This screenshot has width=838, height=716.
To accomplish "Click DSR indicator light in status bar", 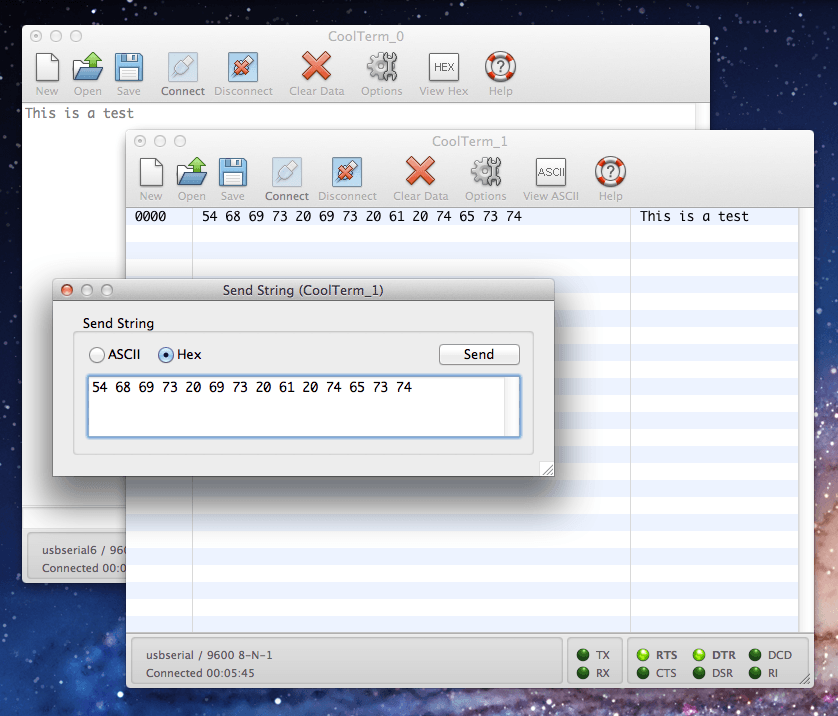I will [699, 673].
